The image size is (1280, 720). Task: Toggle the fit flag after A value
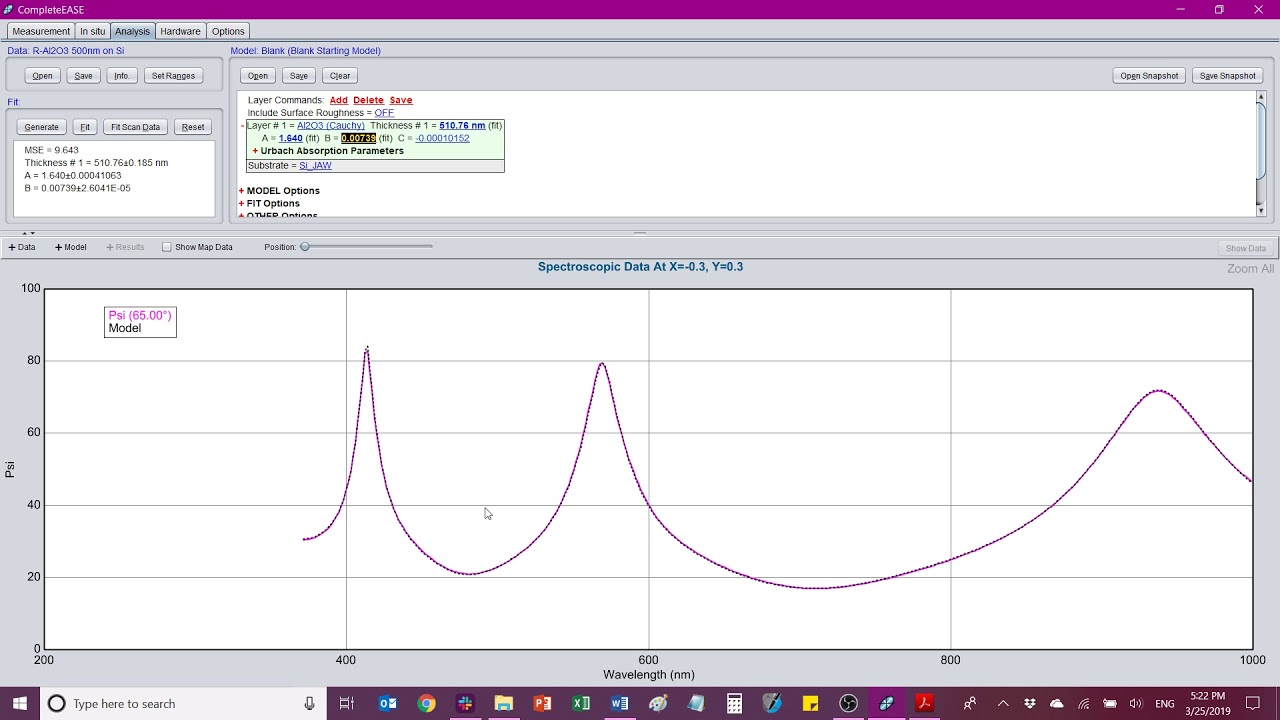coord(312,138)
